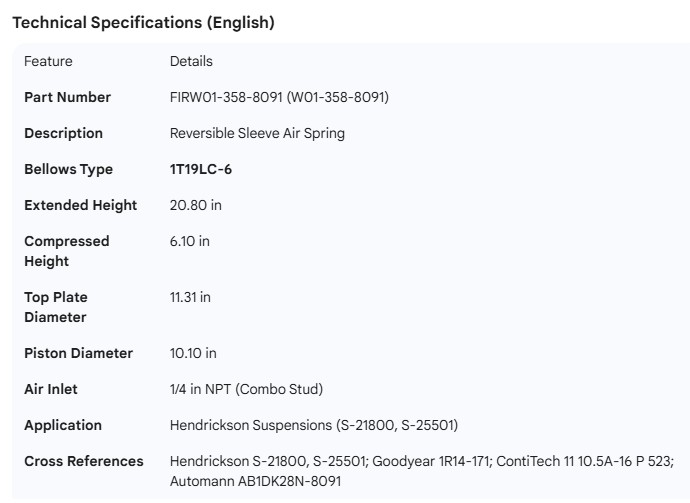Click the Hendrickson Suspensions application value

pyautogui.click(x=314, y=425)
